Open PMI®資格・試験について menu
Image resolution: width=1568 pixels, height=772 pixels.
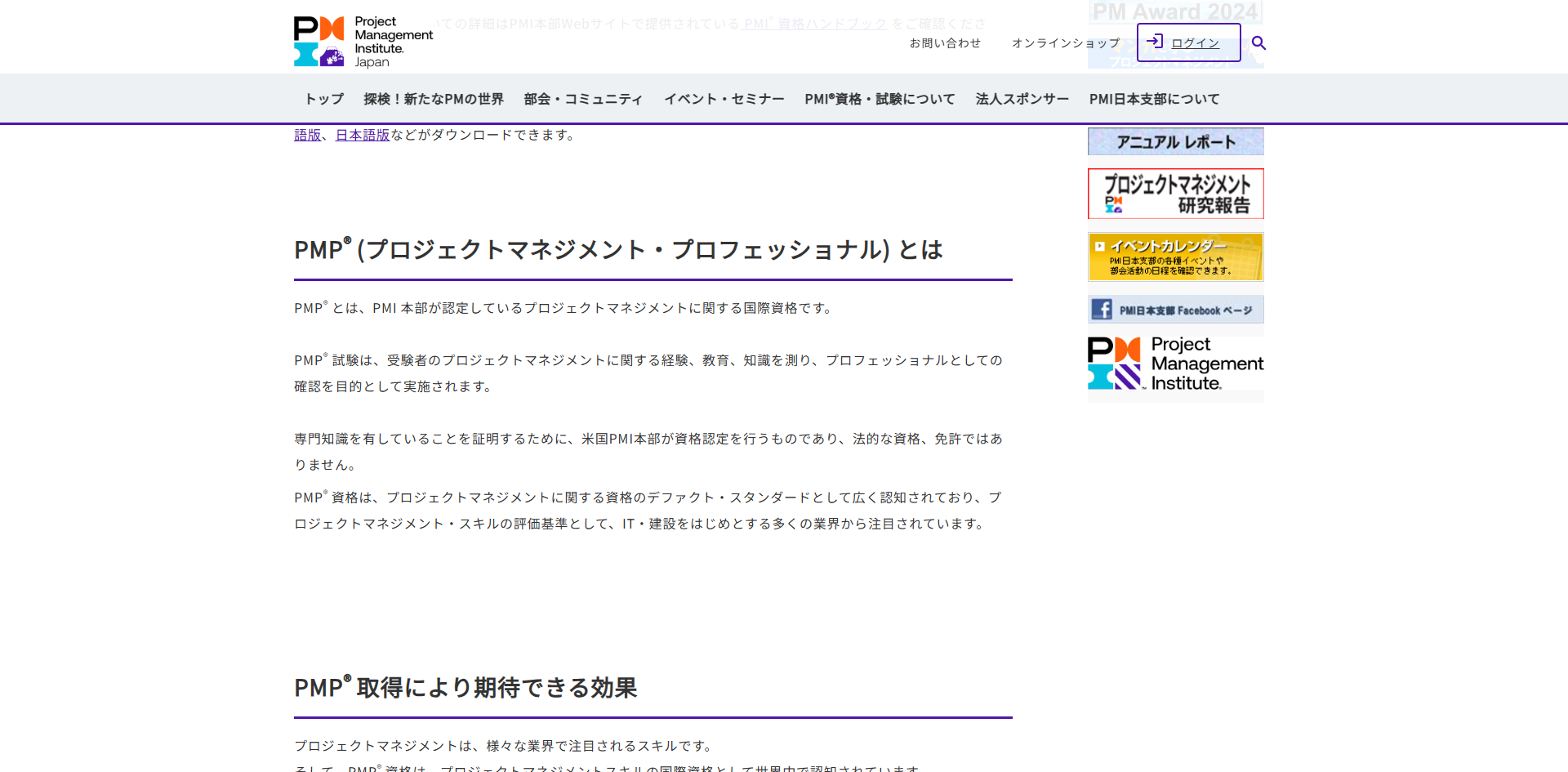pos(880,99)
